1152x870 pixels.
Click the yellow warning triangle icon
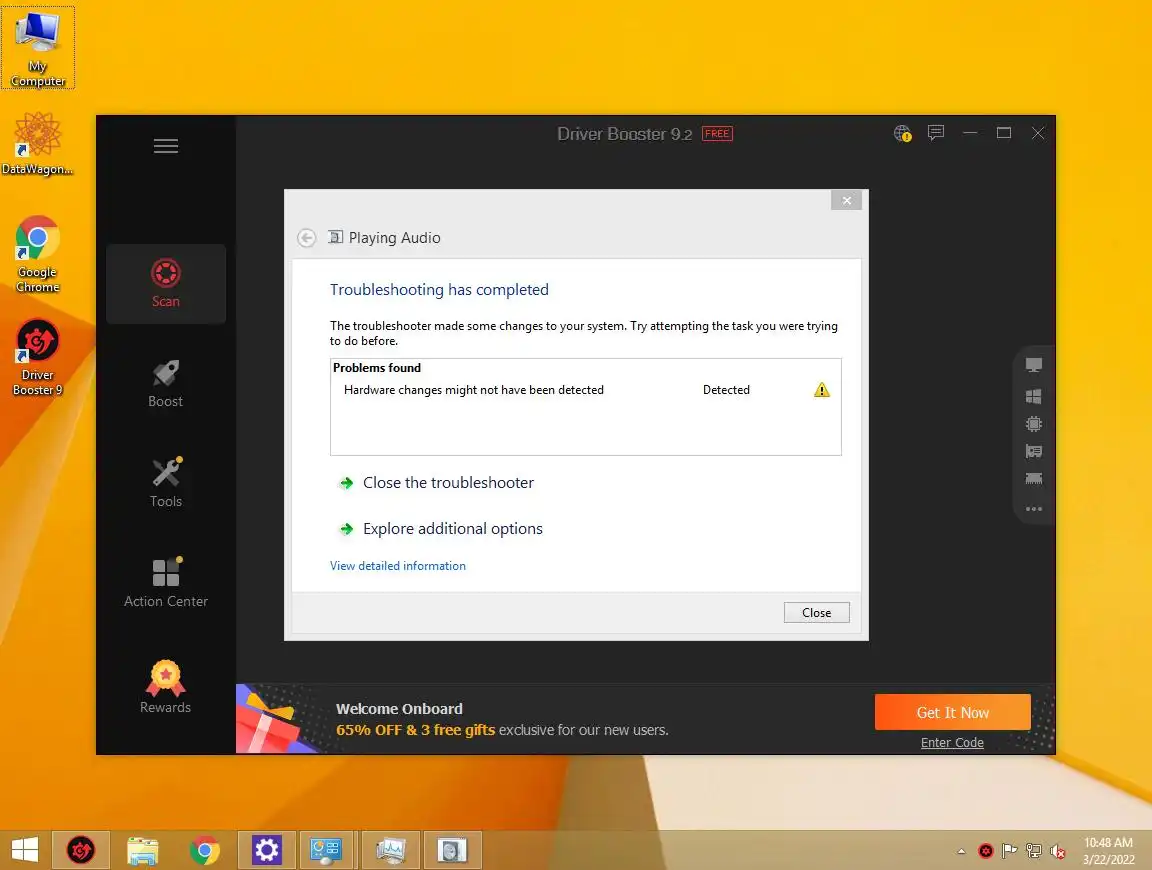pos(821,389)
